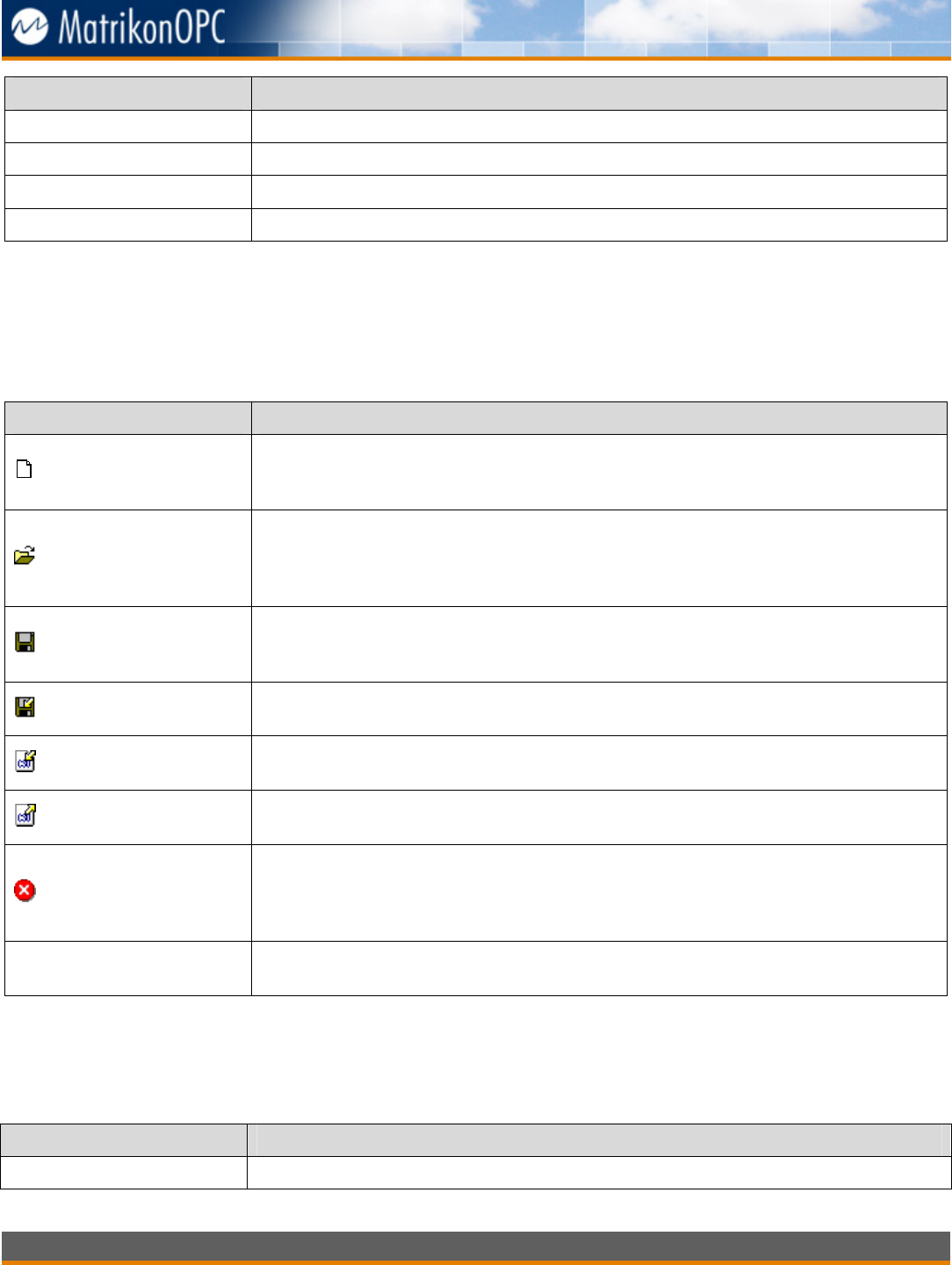The height and width of the screenshot is (1265, 952).
Task: Click the Export CSV icon with outward arrow
Action: tap(25, 816)
